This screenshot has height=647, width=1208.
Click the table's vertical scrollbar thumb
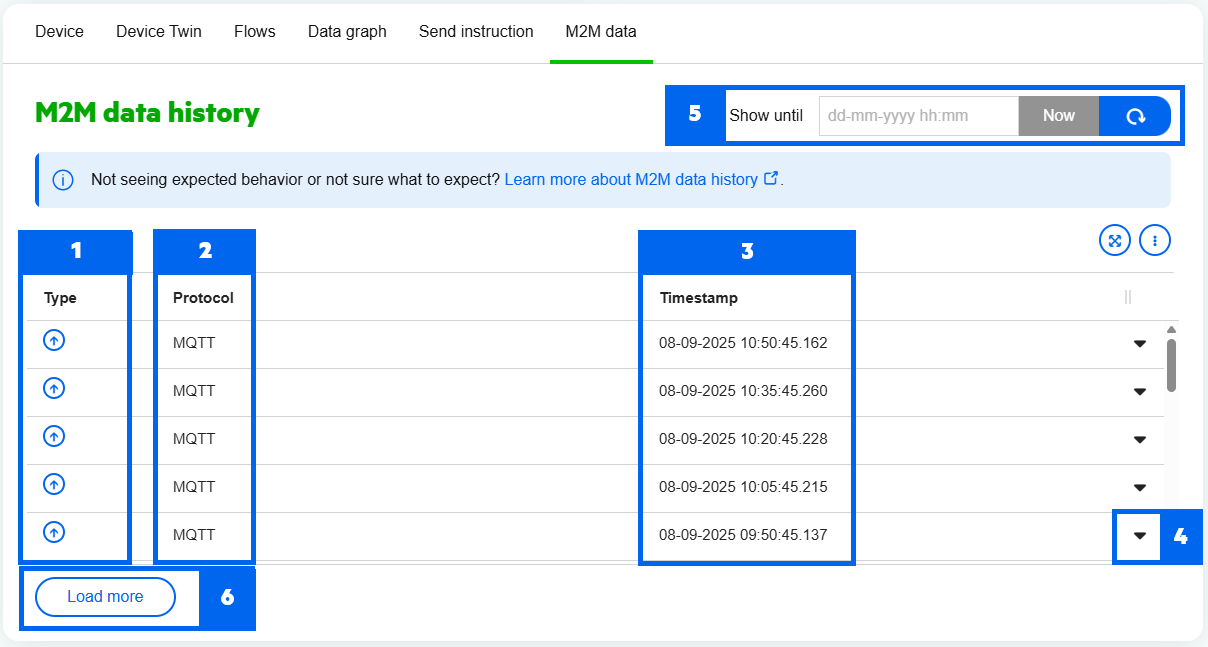[x=1171, y=365]
